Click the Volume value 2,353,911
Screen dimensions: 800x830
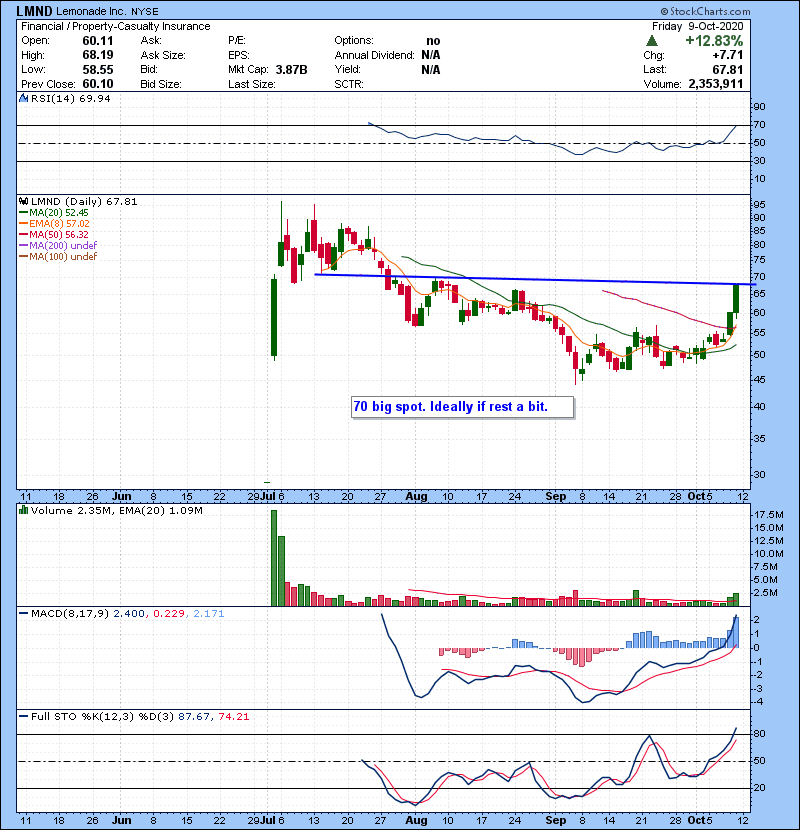click(x=715, y=84)
